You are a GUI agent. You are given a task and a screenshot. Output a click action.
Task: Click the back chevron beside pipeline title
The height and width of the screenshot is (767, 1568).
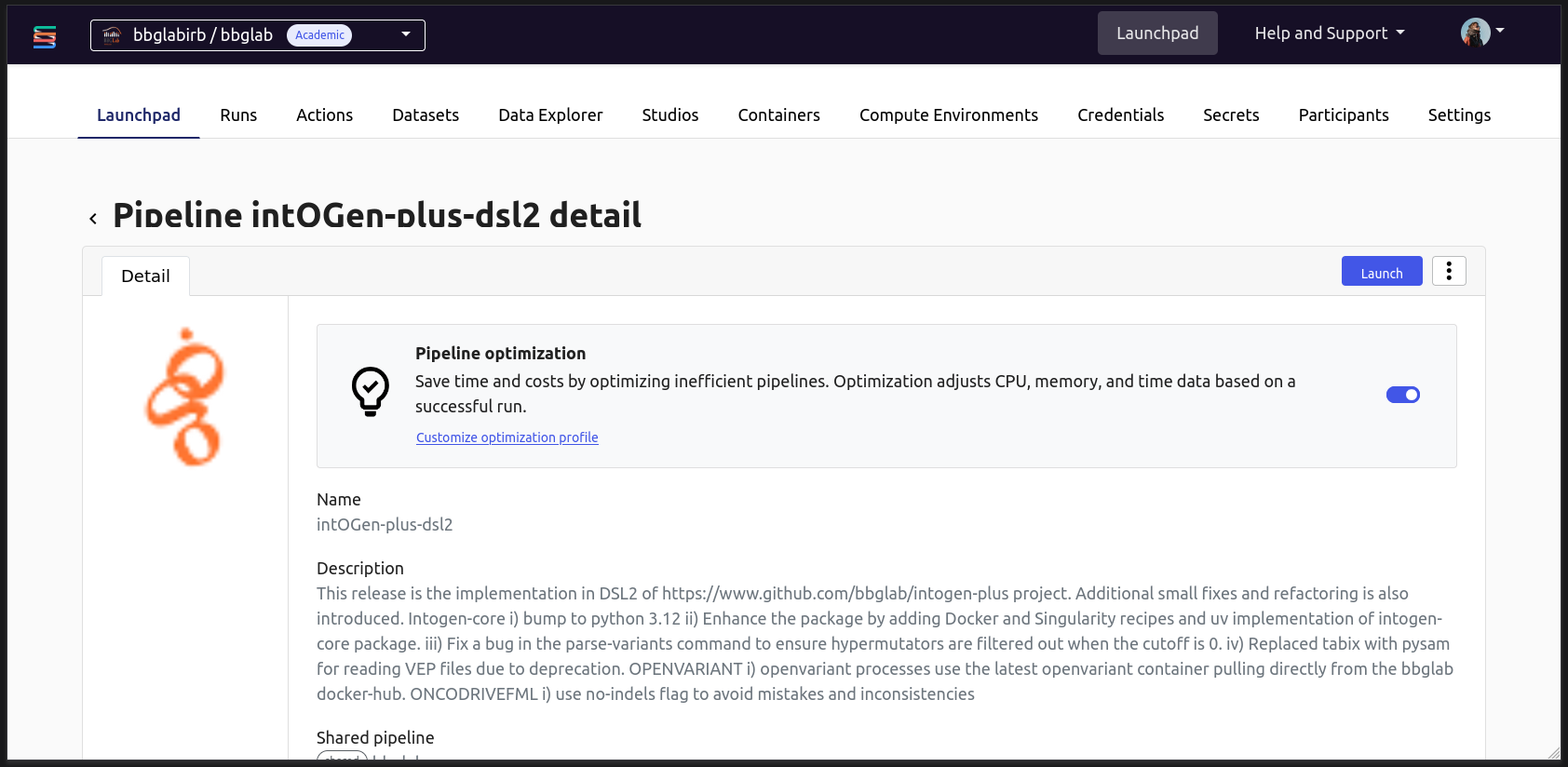click(93, 219)
